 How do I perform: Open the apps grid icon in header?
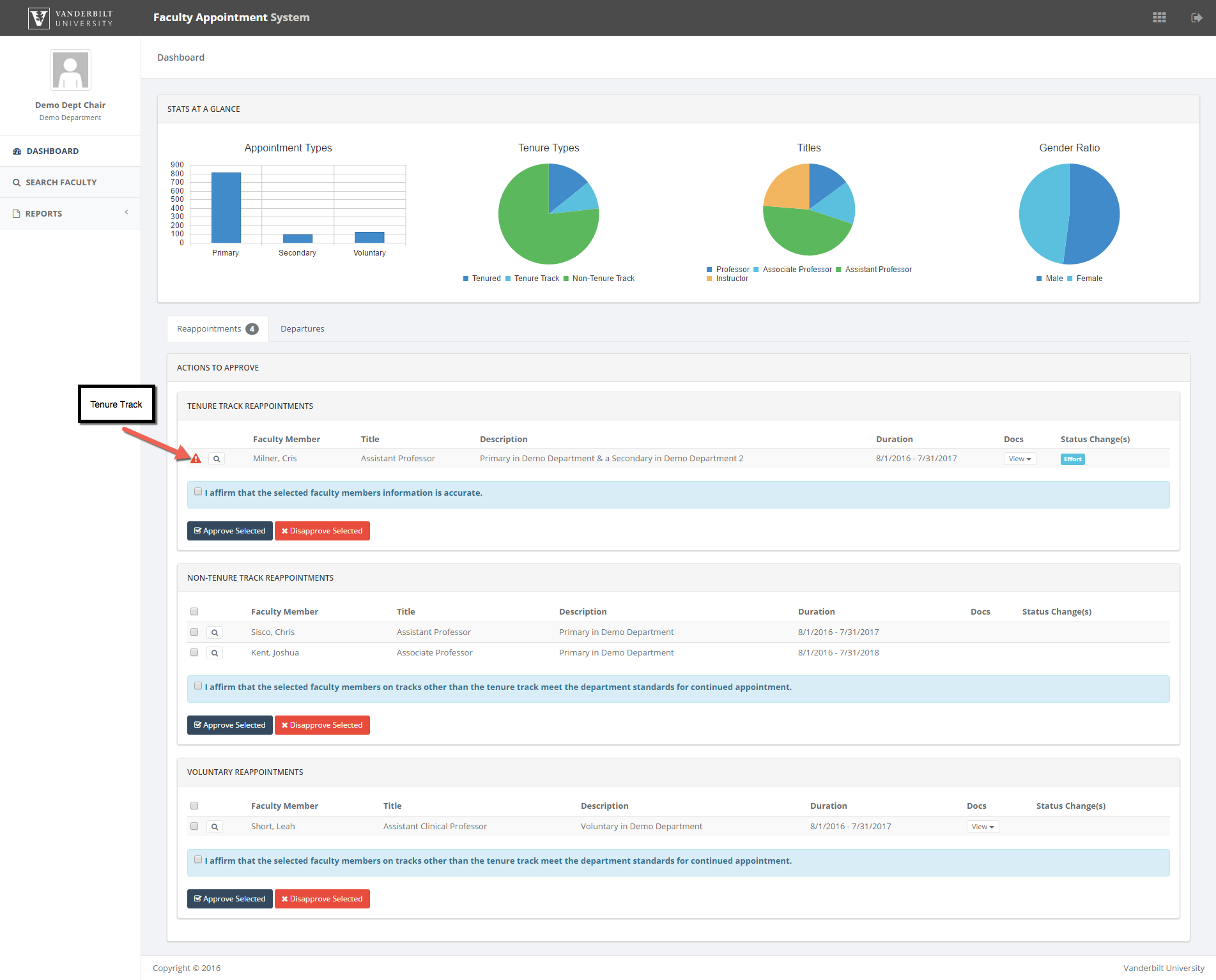pyautogui.click(x=1159, y=18)
